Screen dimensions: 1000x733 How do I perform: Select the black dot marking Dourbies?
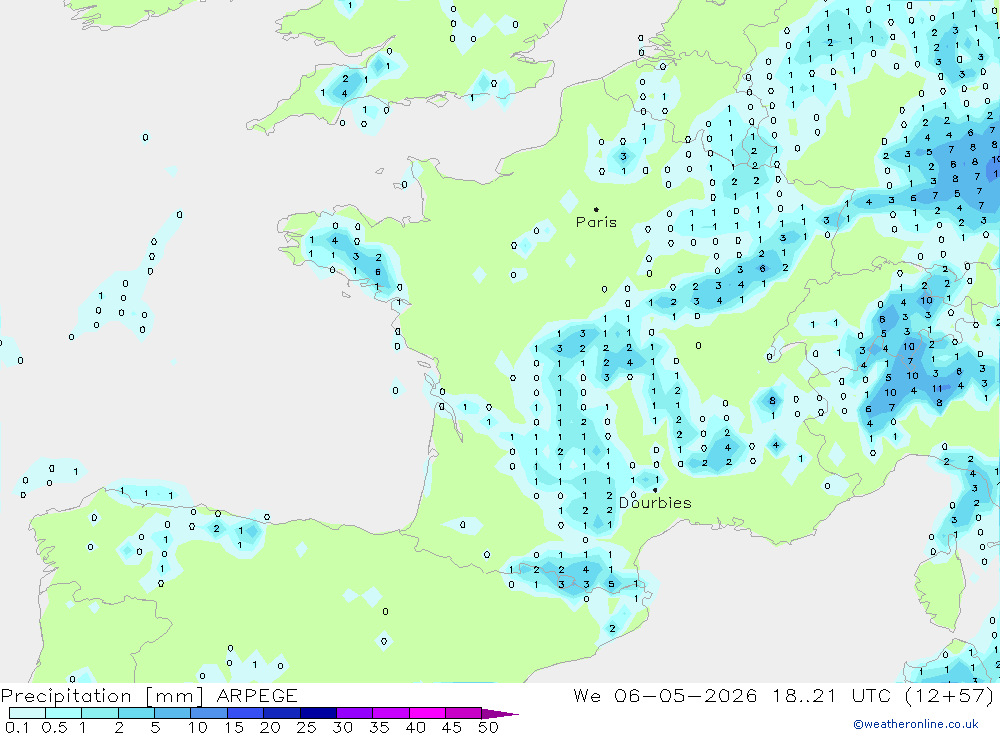[655, 490]
